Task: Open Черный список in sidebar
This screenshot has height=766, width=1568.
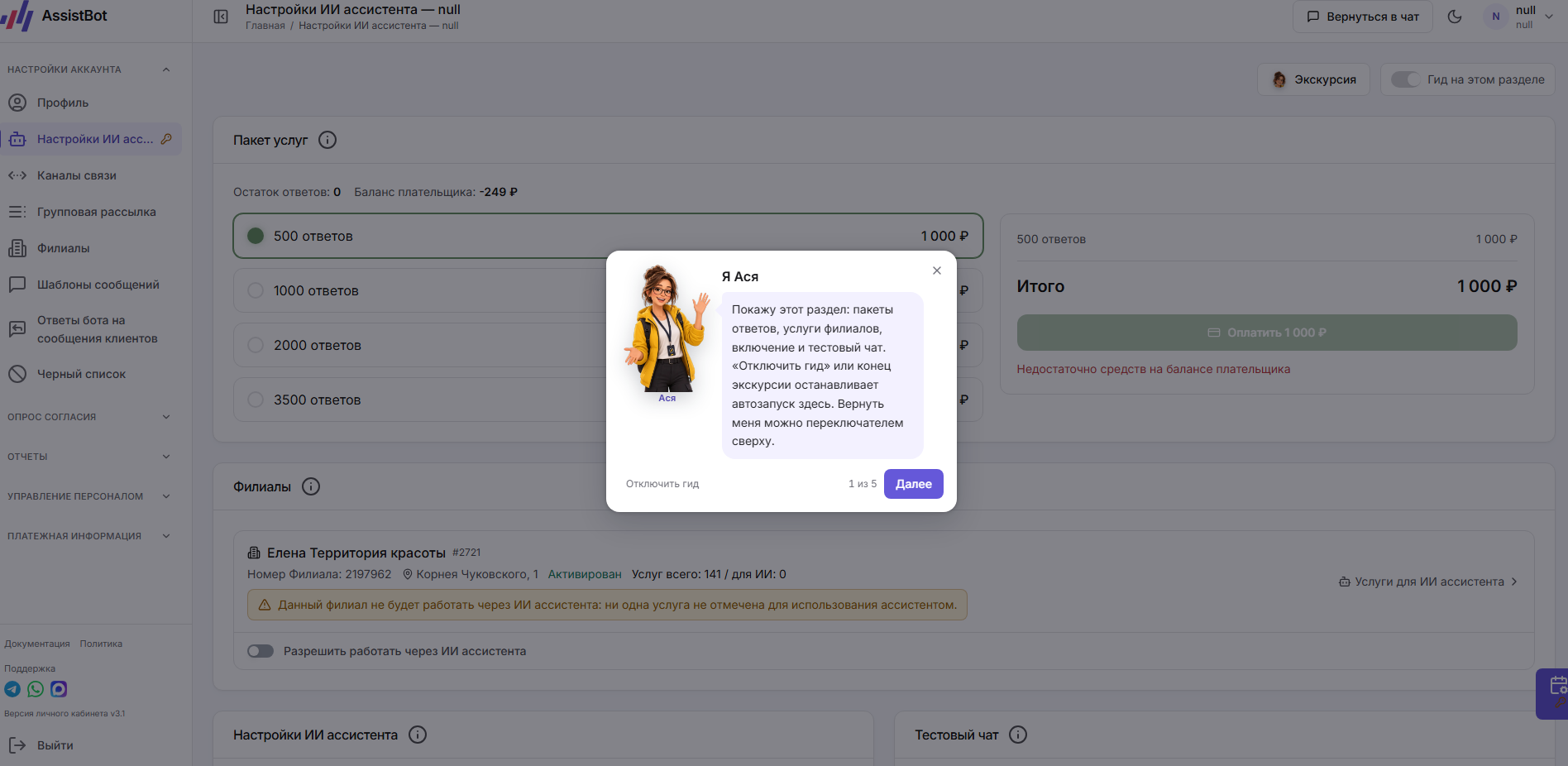Action: (x=91, y=374)
